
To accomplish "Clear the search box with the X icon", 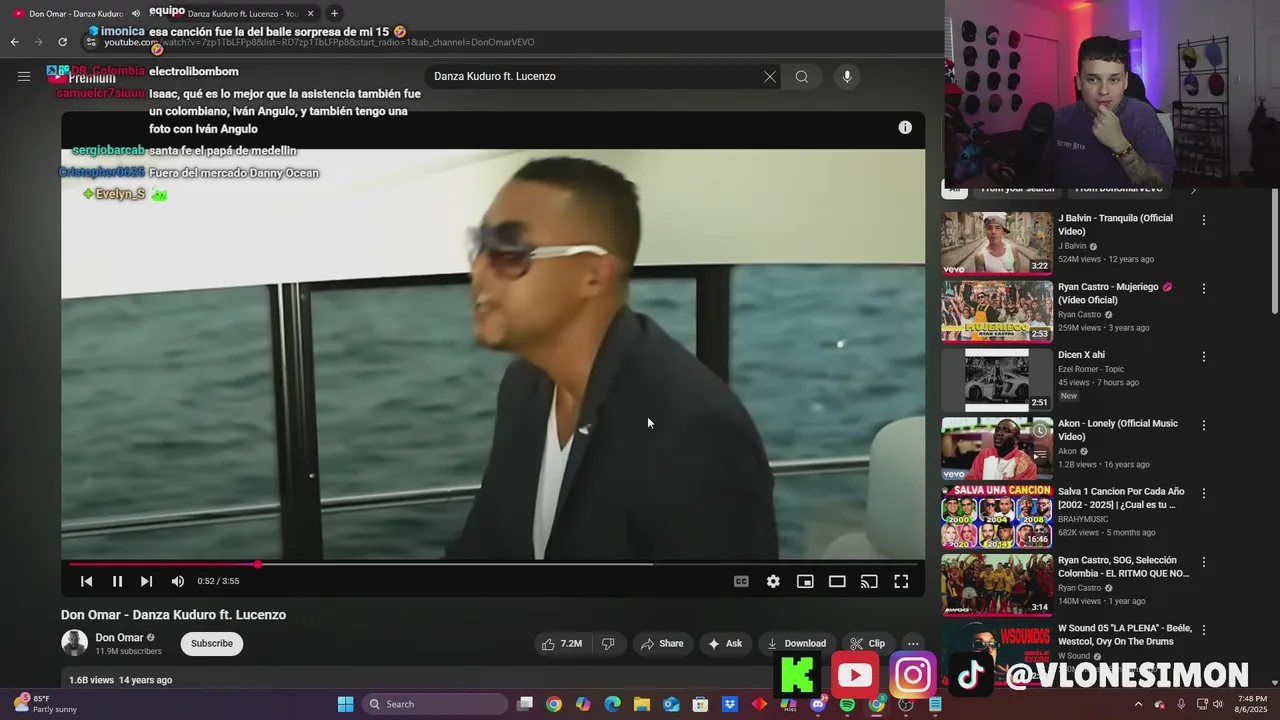I will (x=770, y=77).
